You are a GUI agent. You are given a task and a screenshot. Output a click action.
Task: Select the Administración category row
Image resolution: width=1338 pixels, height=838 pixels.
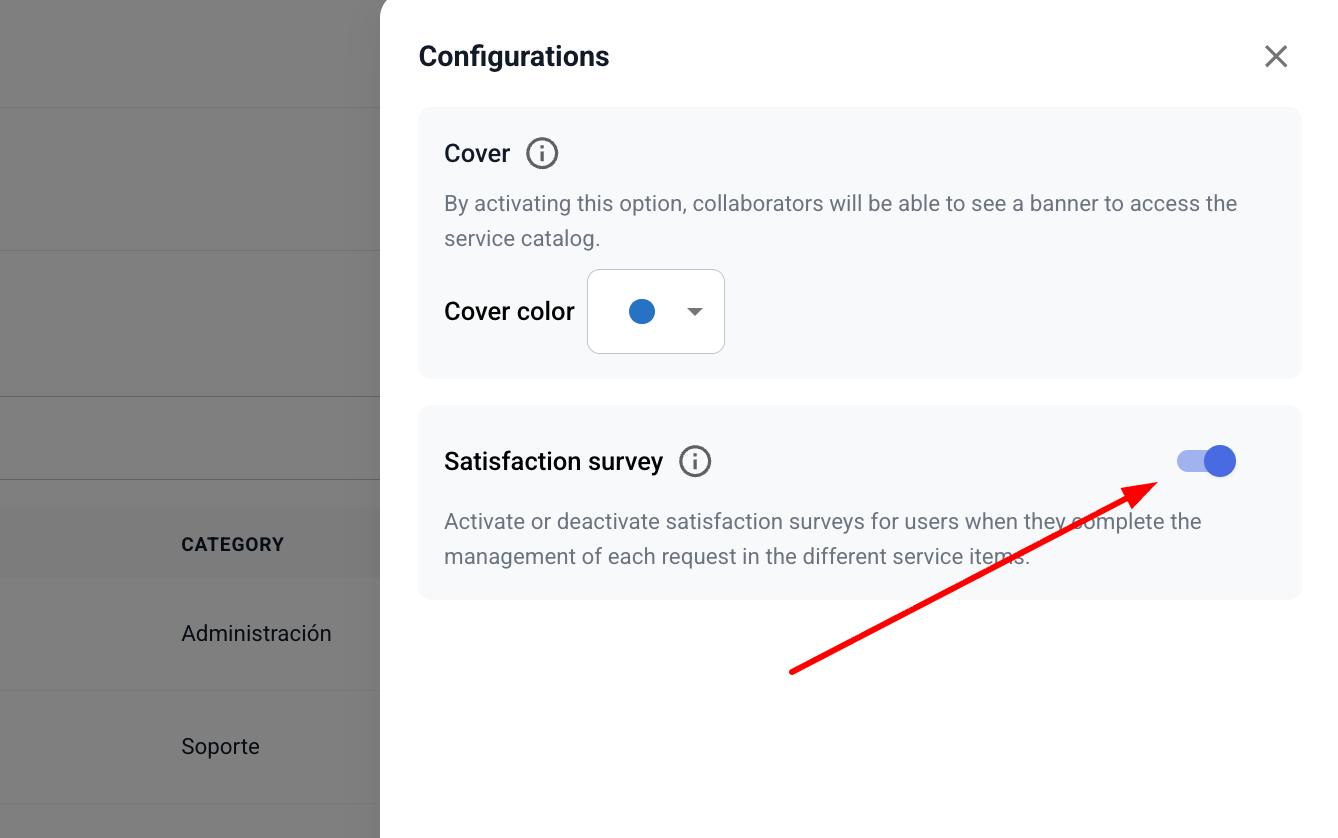[256, 634]
